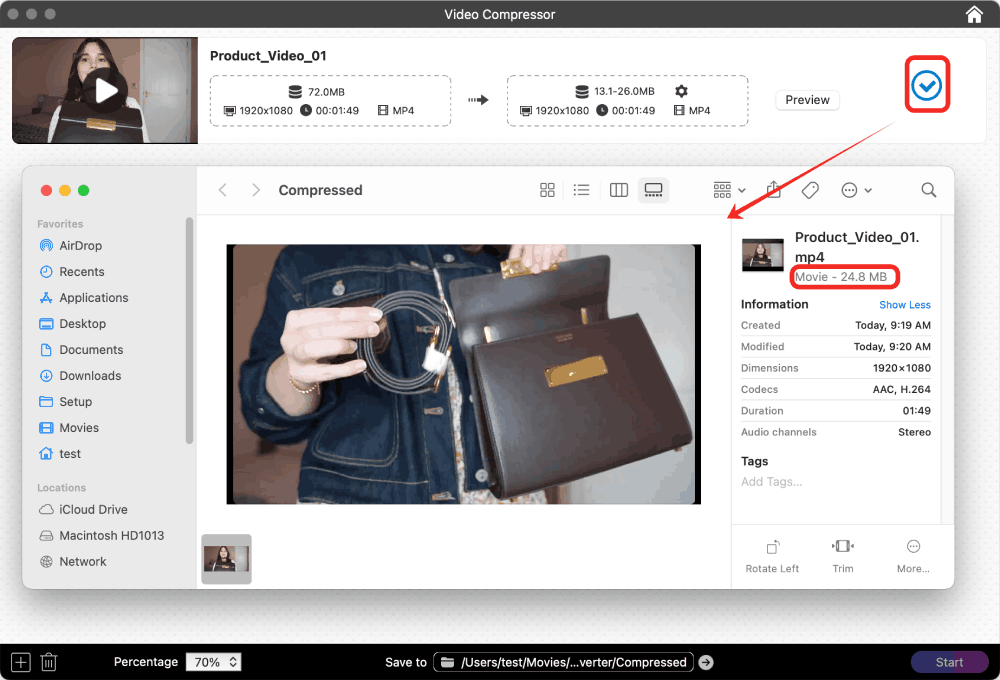
Task: Click the More... quick action
Action: click(913, 556)
